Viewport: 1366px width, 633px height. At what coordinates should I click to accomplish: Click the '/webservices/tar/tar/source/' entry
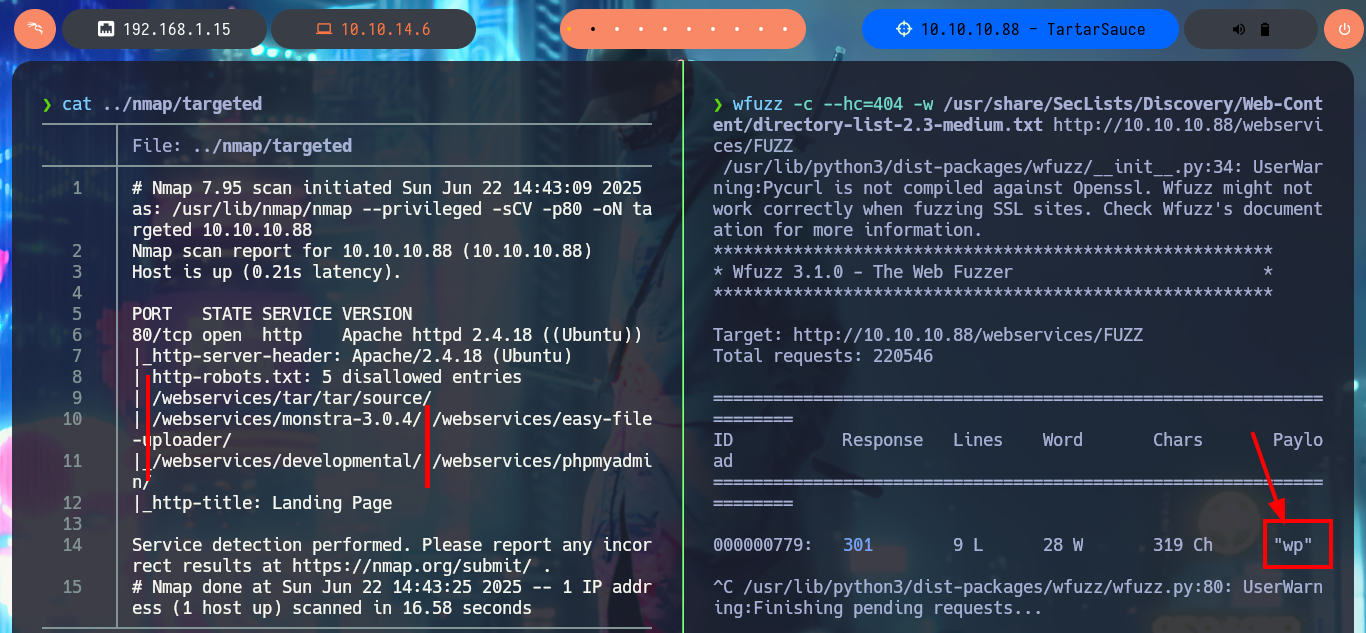point(292,398)
